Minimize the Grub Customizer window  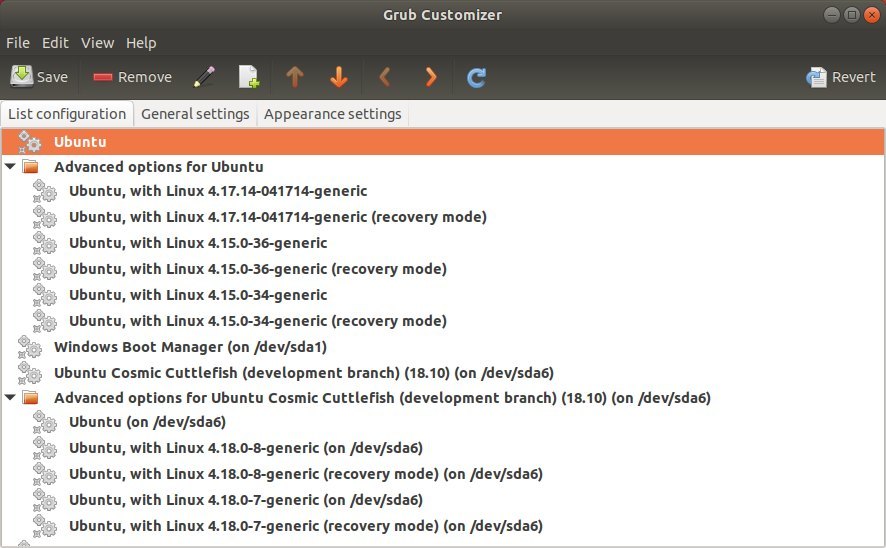832,15
